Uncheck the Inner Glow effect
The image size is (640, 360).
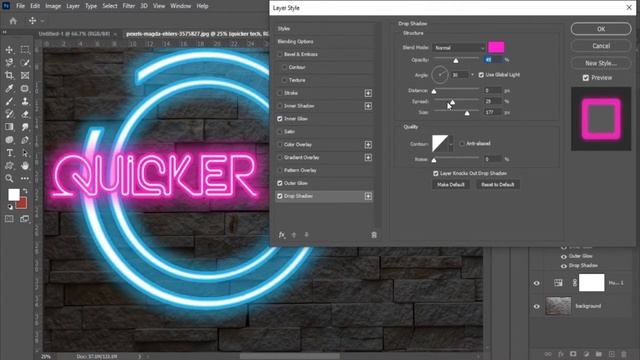(280, 119)
